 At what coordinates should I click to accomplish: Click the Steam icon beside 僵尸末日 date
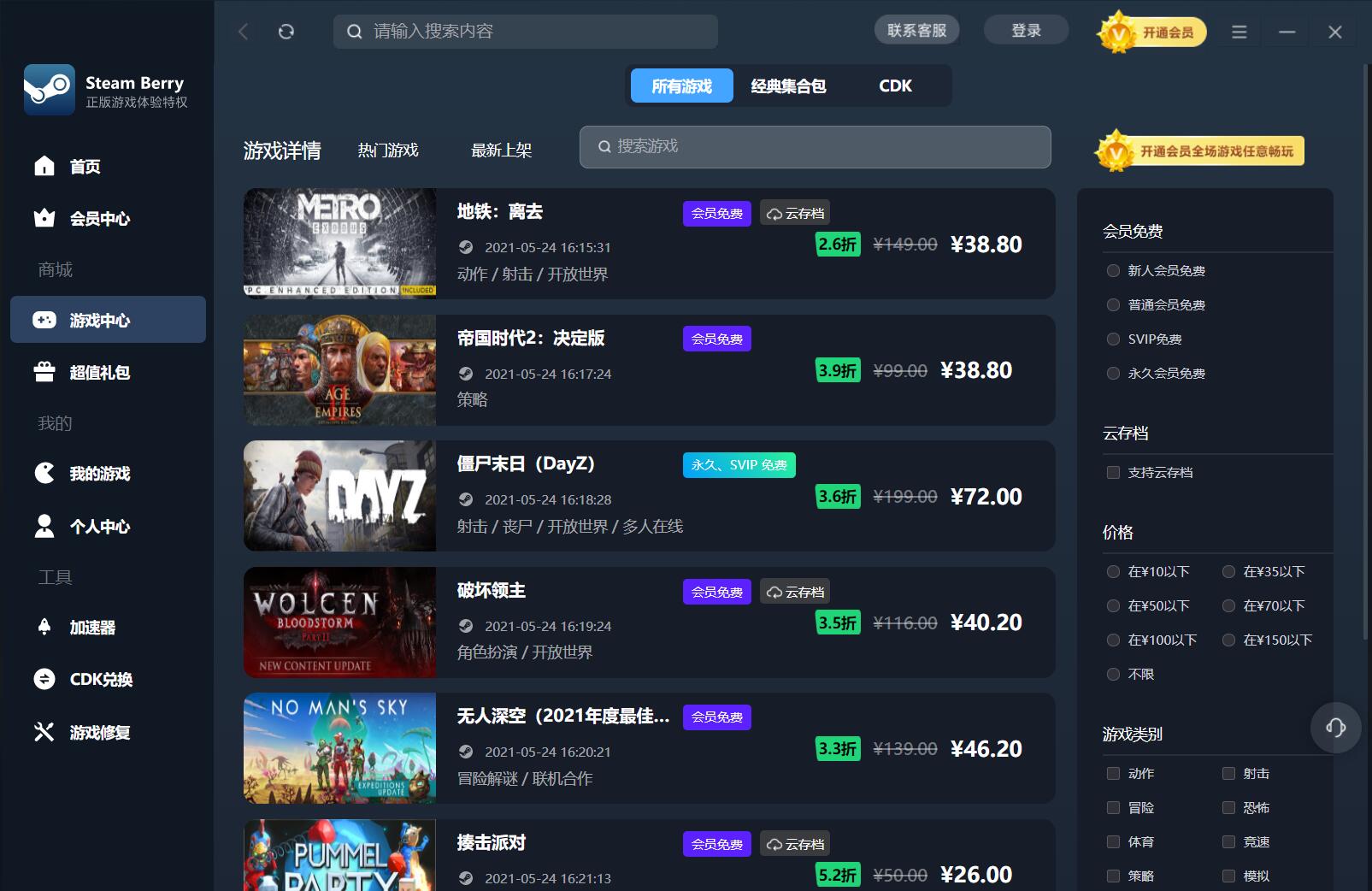tap(466, 499)
